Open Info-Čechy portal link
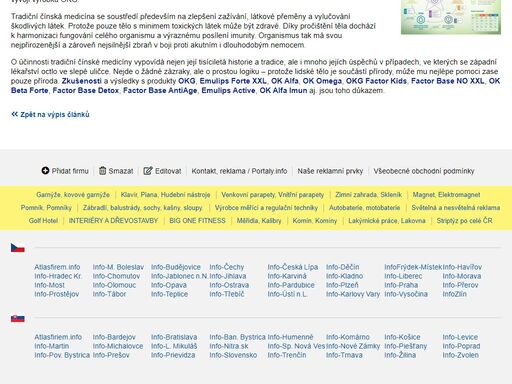The image size is (512, 384). click(x=227, y=267)
